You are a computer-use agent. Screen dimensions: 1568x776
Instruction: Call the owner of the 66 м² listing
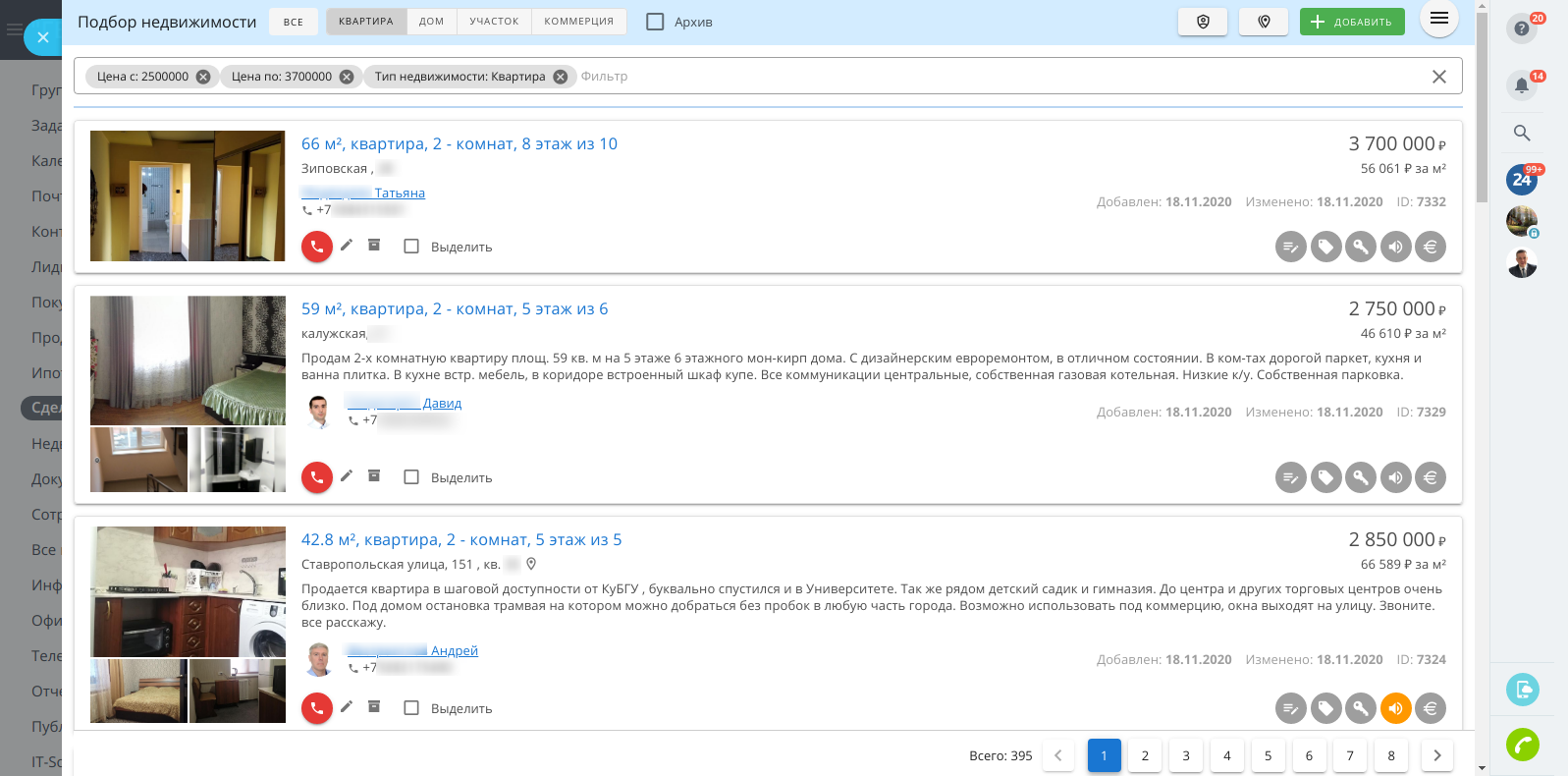(x=316, y=247)
